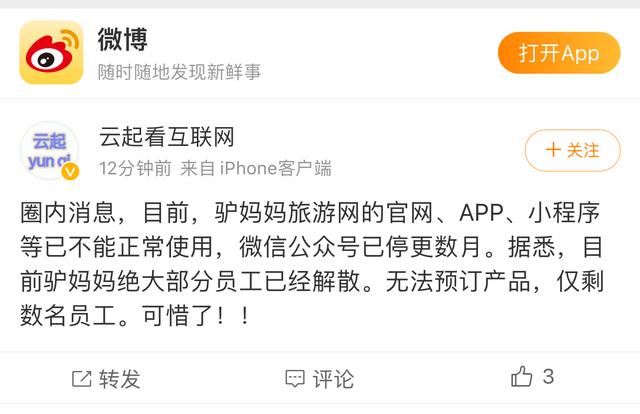The height and width of the screenshot is (414, 640).
Task: Click the 12分钟前 timestamp
Action: 135,168
